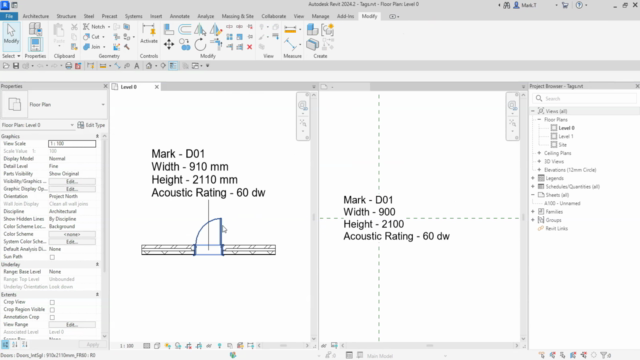Click the Trim/Extend tool icon
This screenshot has height=360, width=640.
click(x=215, y=44)
